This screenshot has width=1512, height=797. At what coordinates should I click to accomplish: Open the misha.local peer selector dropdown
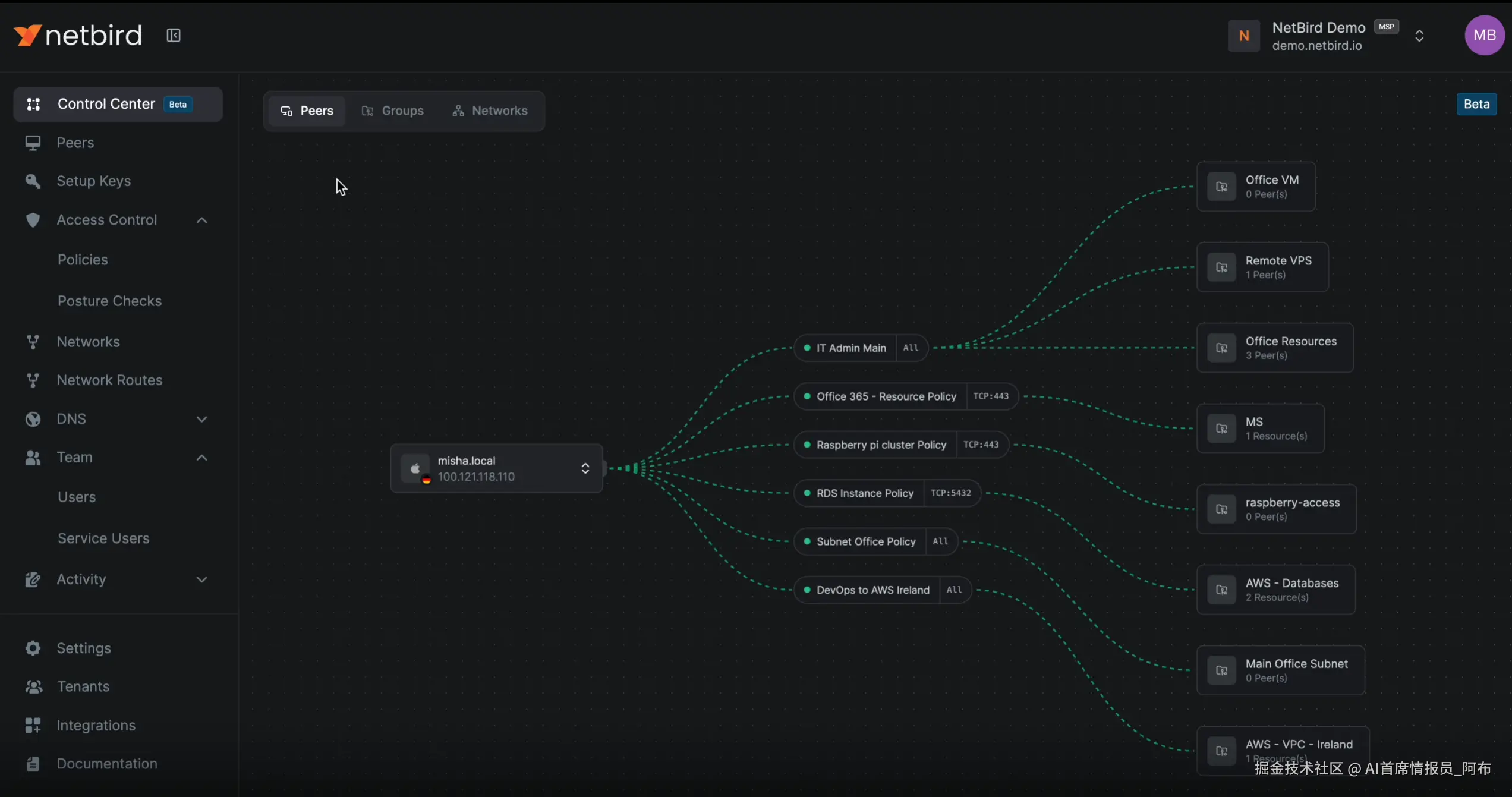pyautogui.click(x=585, y=468)
